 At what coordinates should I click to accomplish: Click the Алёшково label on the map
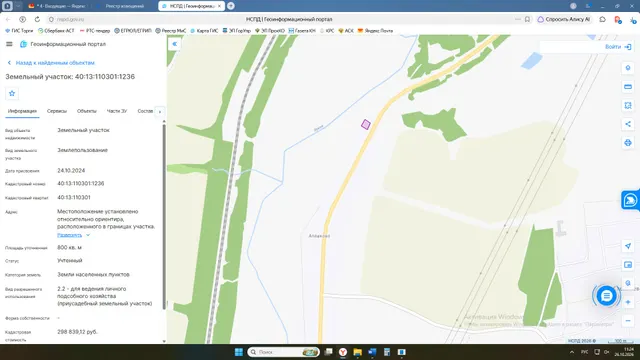coord(319,236)
